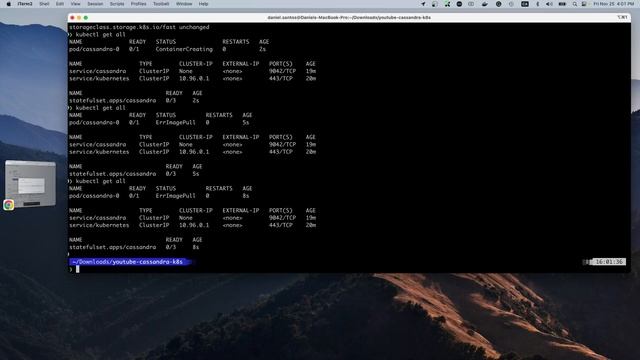Select the Chrome window thumbnail on desktop
Screen dimensions: 640x360
(31, 184)
